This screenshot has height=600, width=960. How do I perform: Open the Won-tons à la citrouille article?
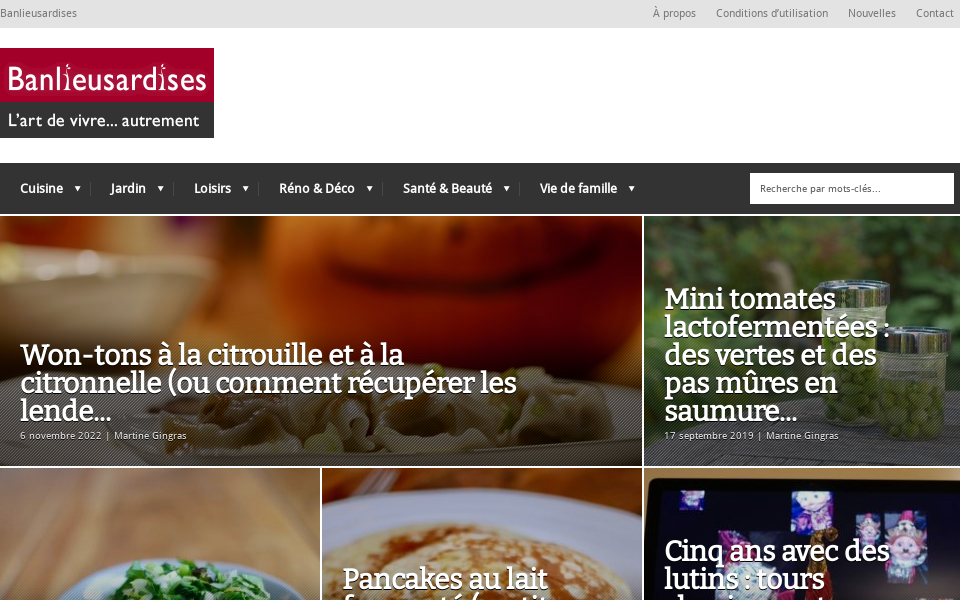(268, 383)
